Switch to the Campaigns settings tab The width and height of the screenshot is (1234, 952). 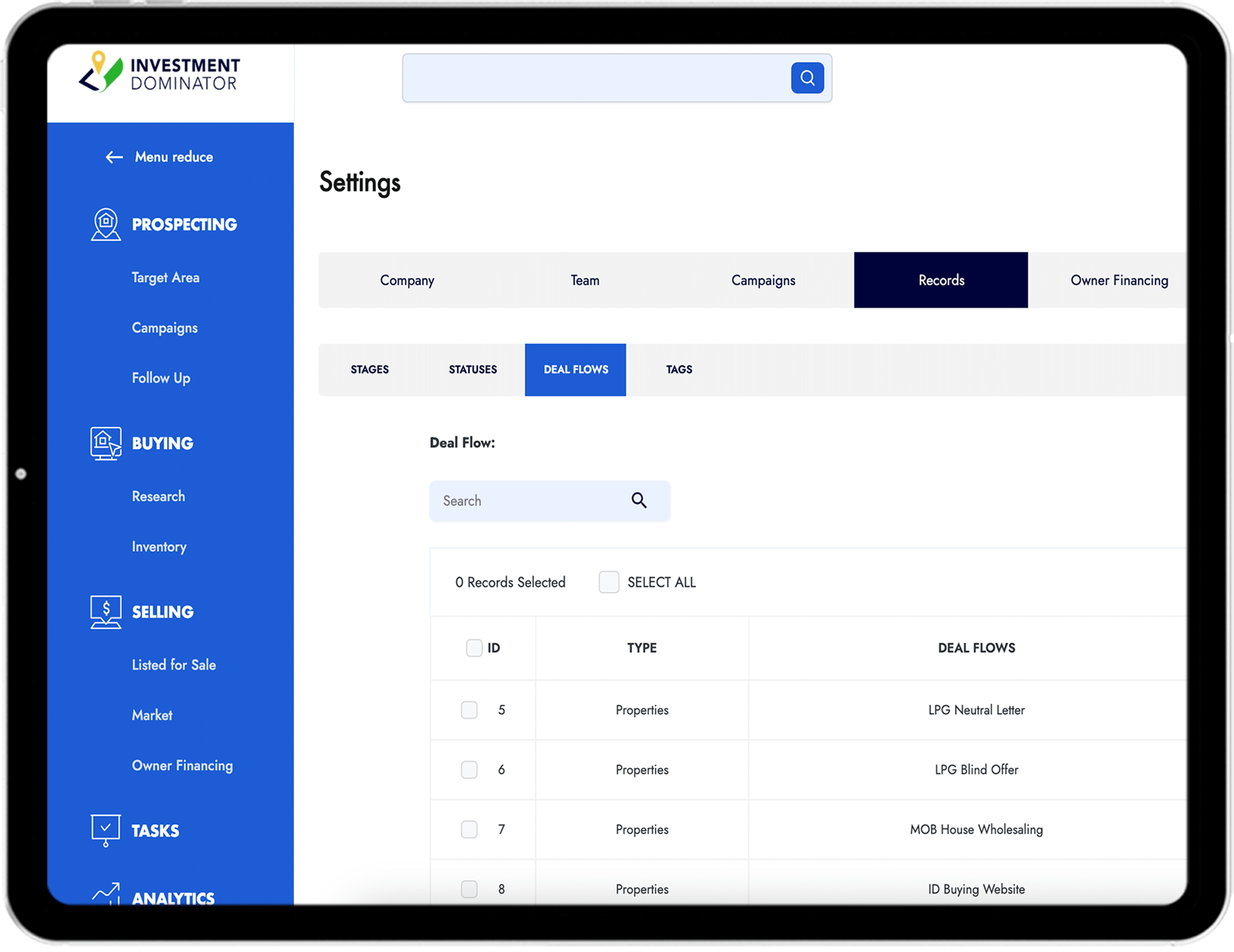click(x=763, y=280)
